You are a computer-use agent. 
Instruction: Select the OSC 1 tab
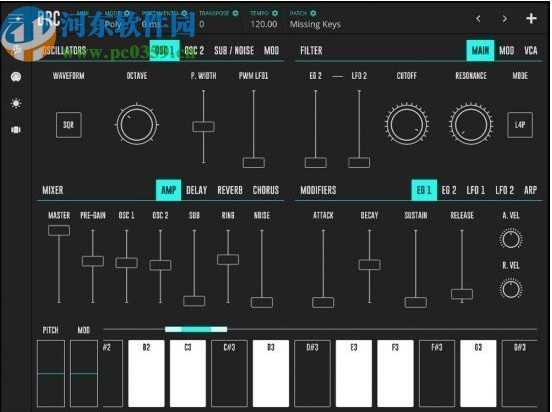pyautogui.click(x=164, y=50)
